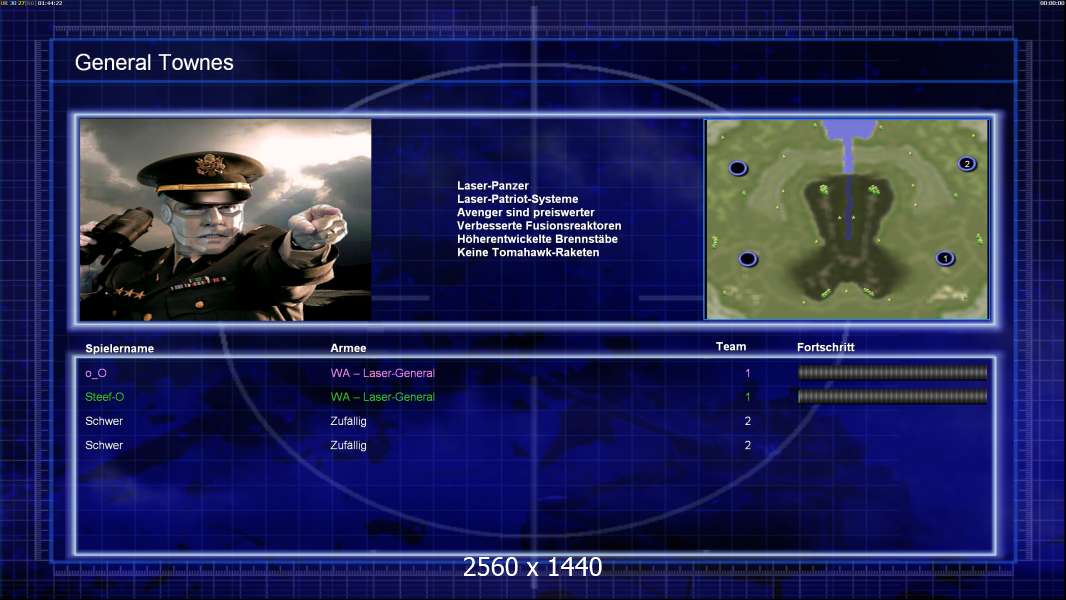Click the first Zufällig army entry
1066x600 pixels.
[349, 421]
